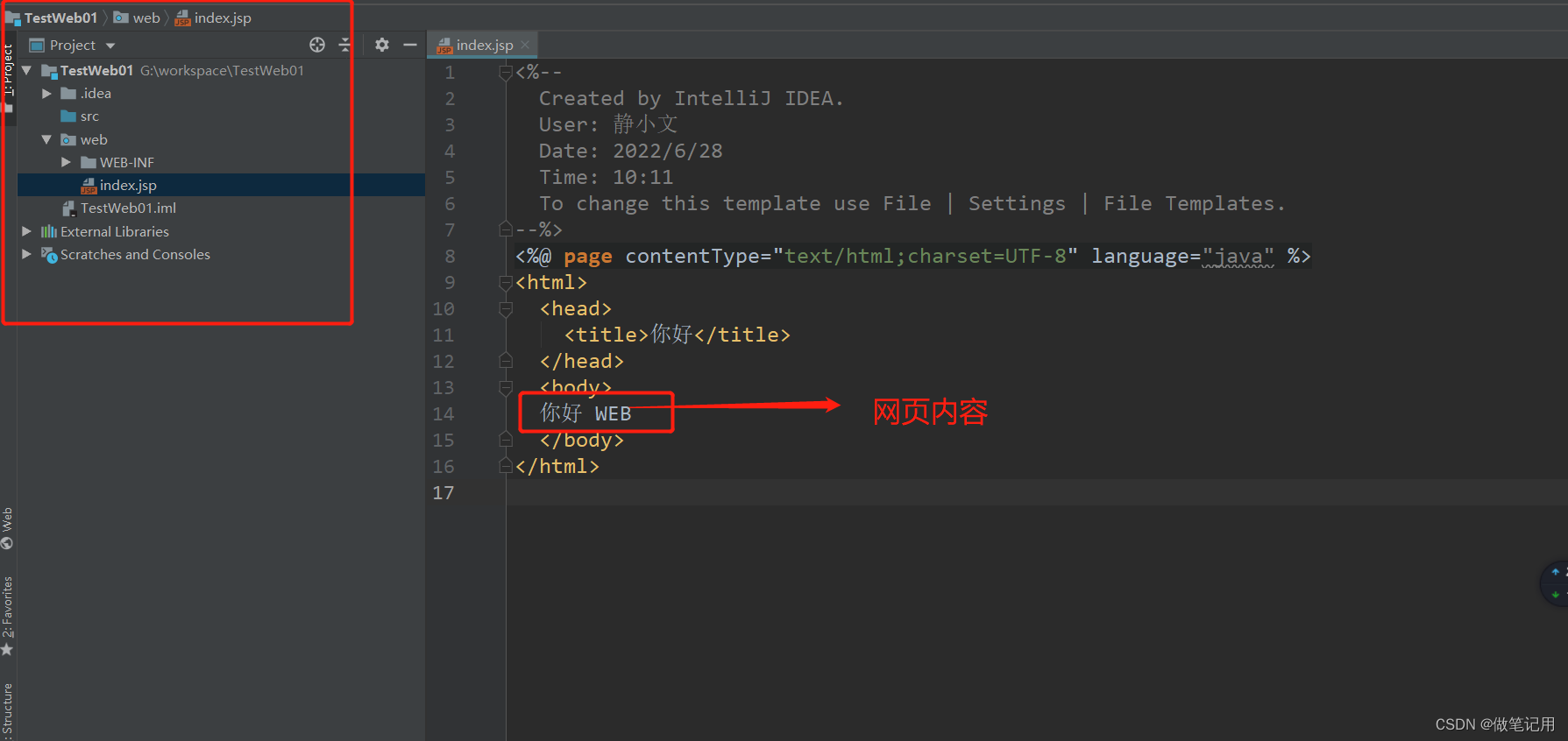Screen dimensions: 1568x741
Task: Expand the .idea folder arrow
Action: point(46,93)
